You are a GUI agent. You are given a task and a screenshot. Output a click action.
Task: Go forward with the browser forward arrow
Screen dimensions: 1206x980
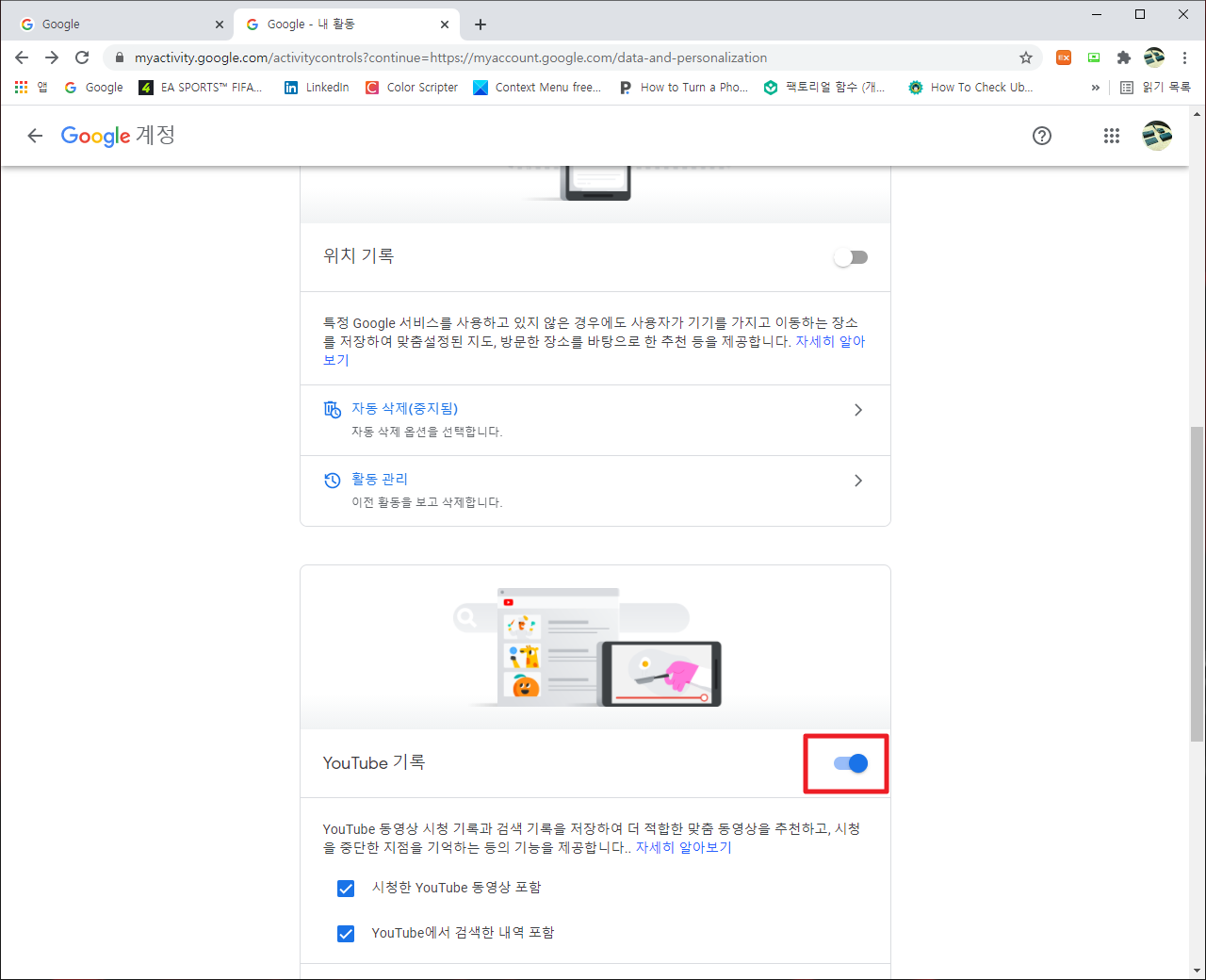pyautogui.click(x=52, y=57)
